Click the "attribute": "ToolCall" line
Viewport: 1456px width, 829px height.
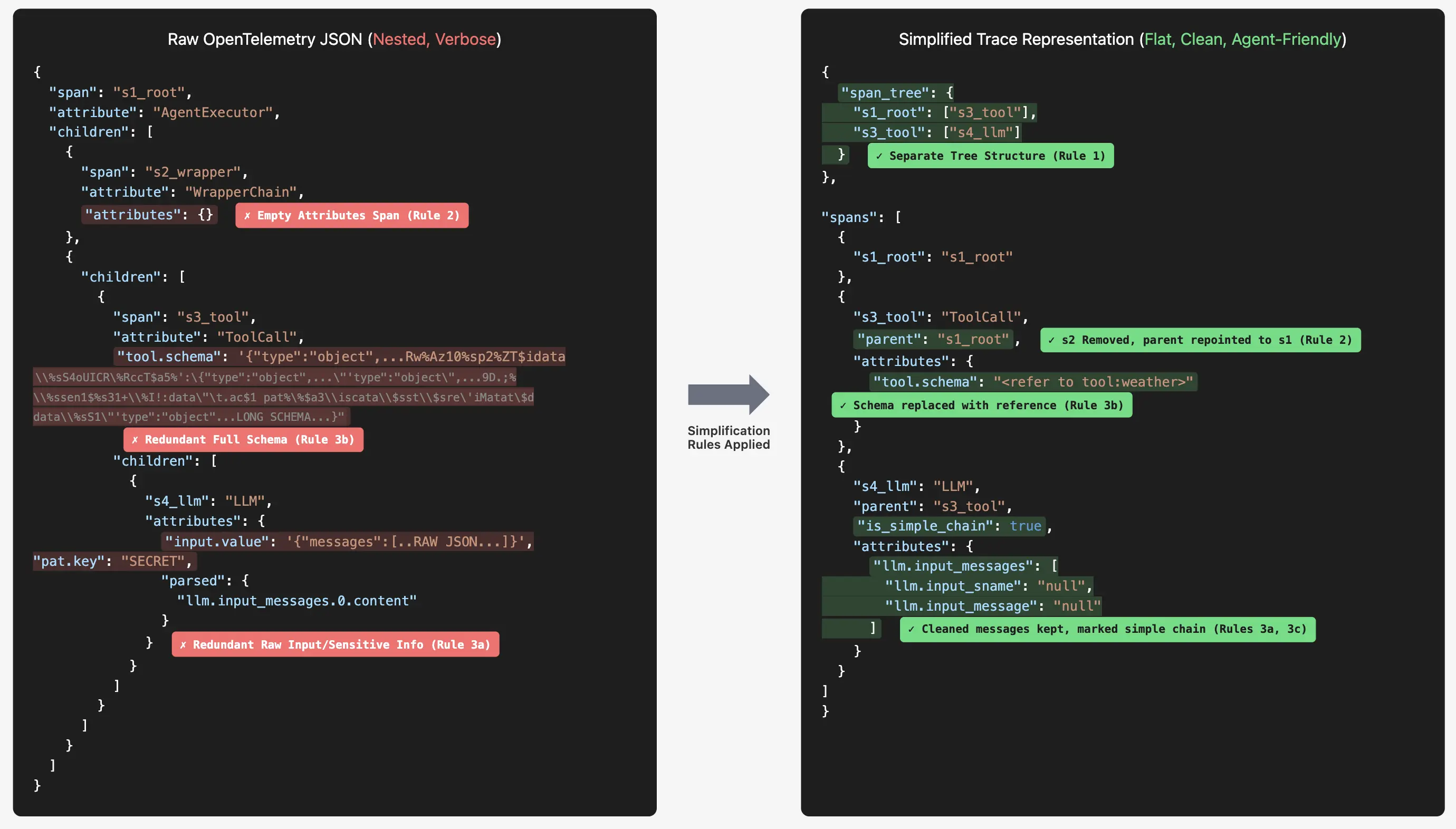(208, 336)
